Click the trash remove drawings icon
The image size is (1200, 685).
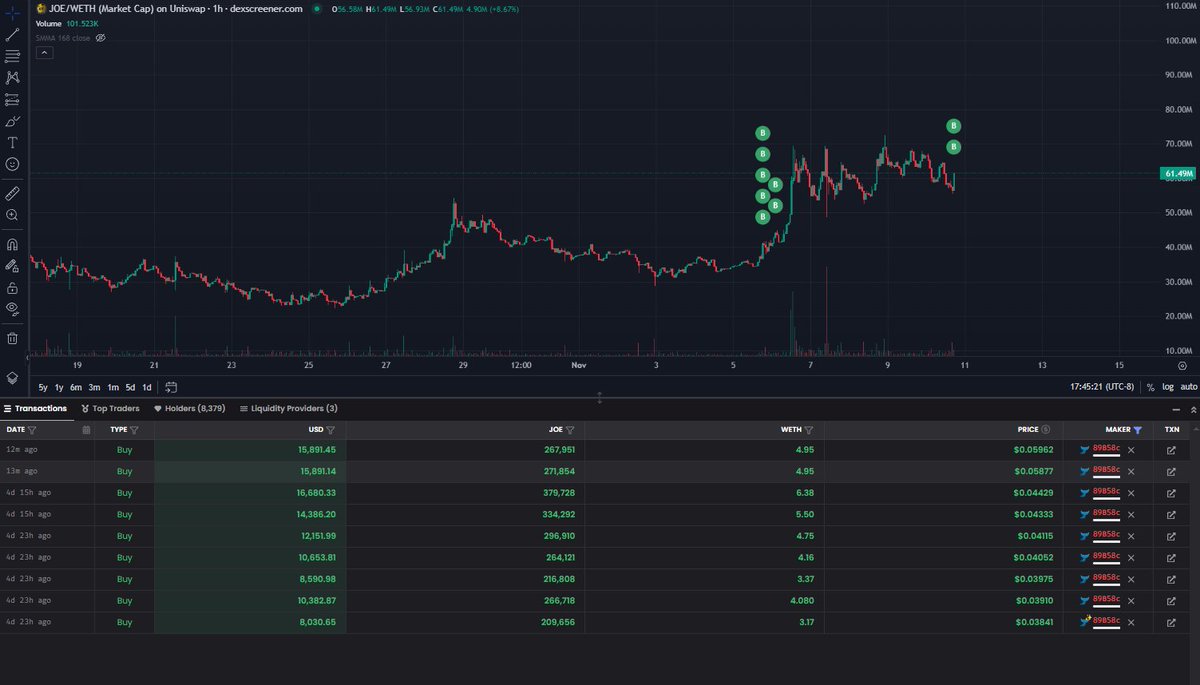(12, 337)
